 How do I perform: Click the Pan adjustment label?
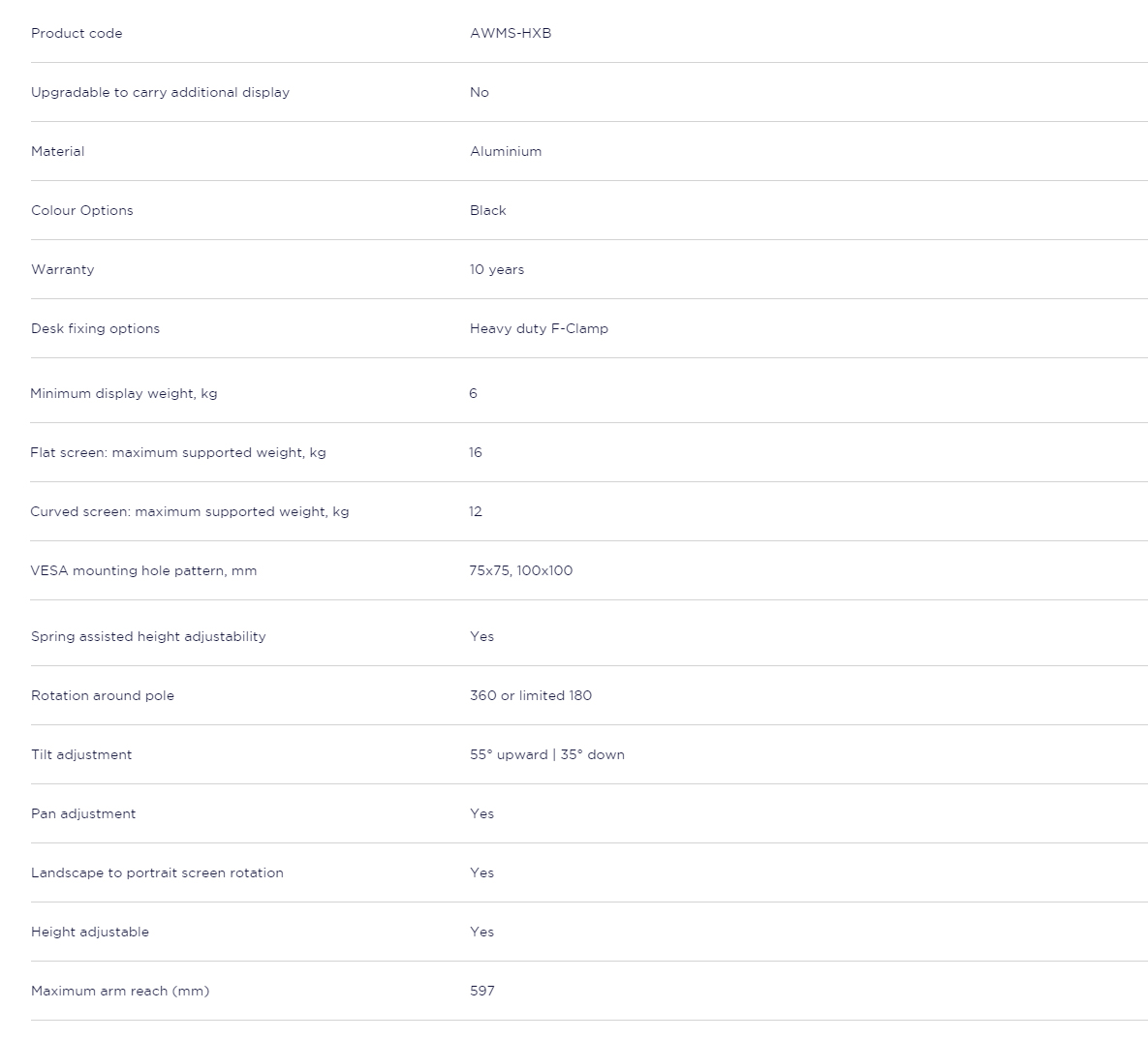(x=83, y=813)
